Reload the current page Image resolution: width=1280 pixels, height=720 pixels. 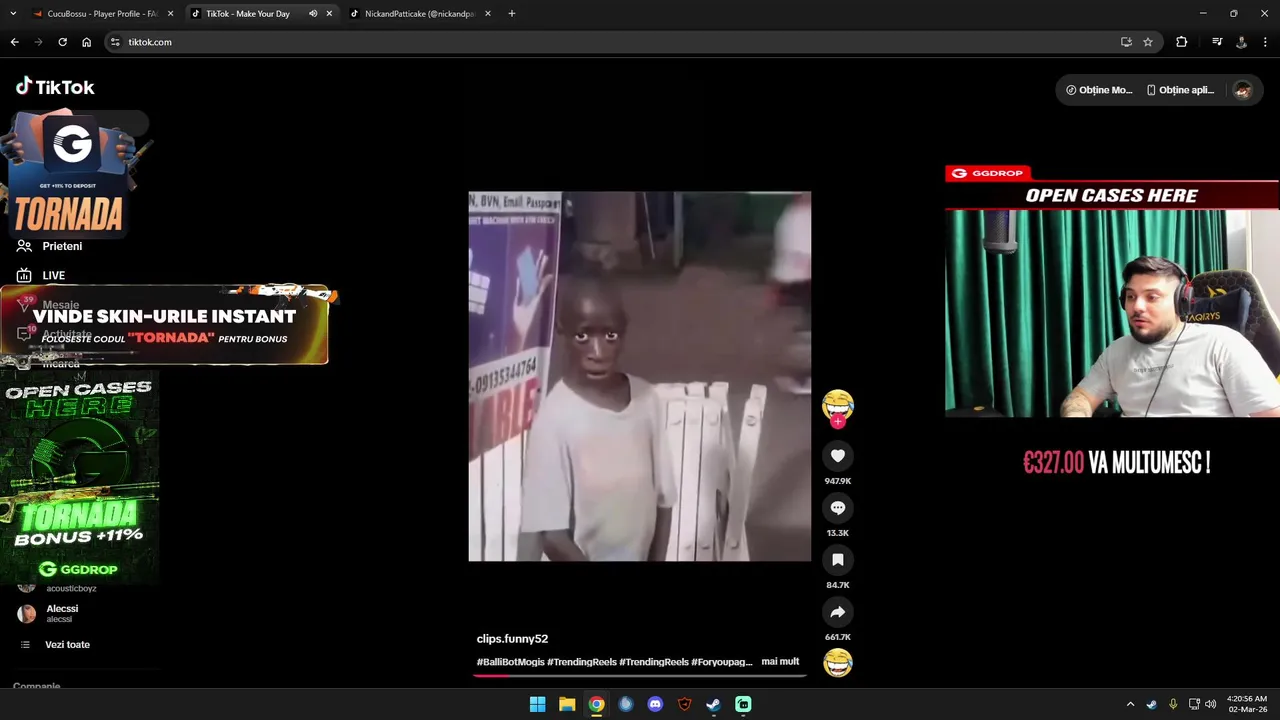pos(62,42)
